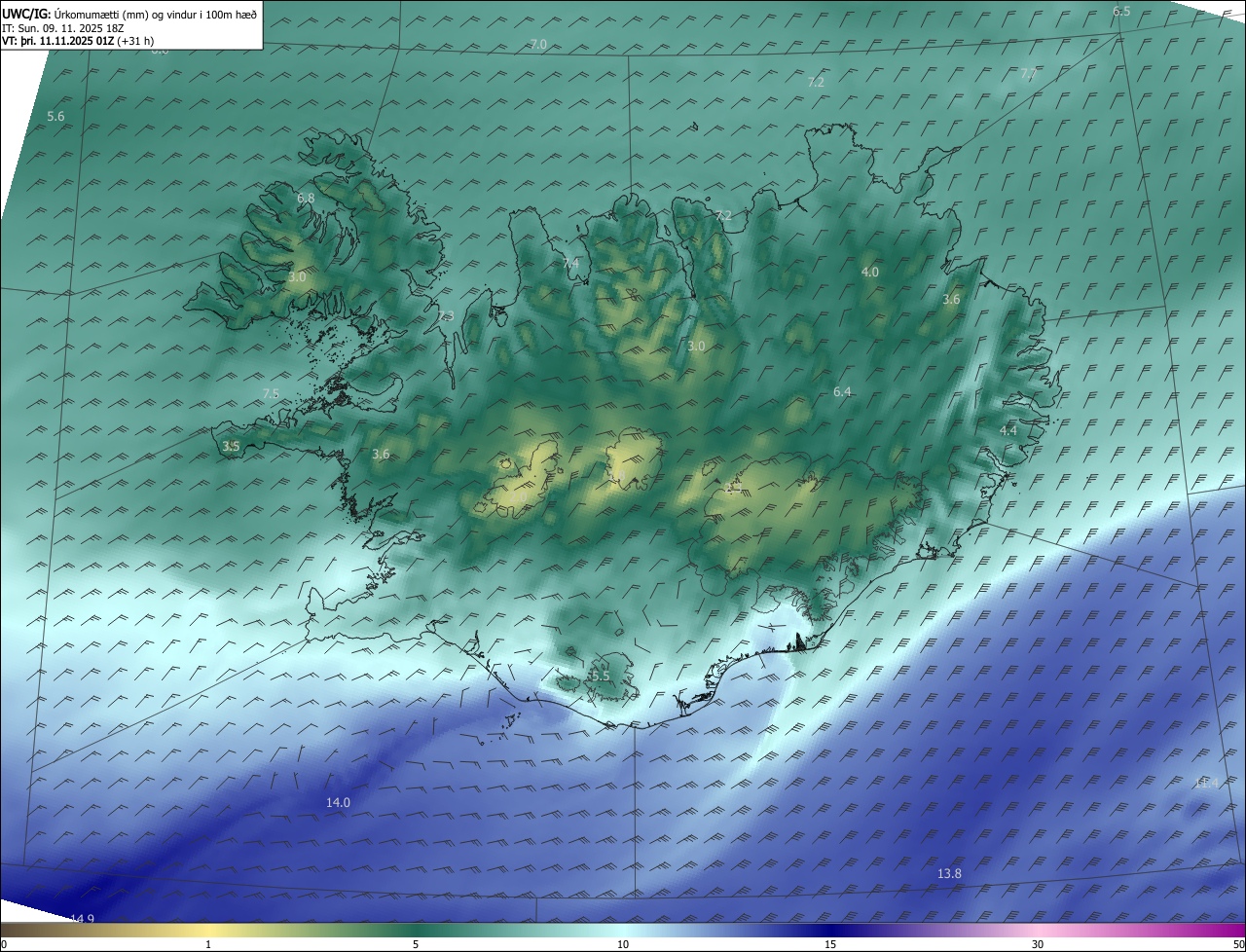Image resolution: width=1246 pixels, height=952 pixels.
Task: Click the colour scale tick label 30
Action: pos(1038,944)
